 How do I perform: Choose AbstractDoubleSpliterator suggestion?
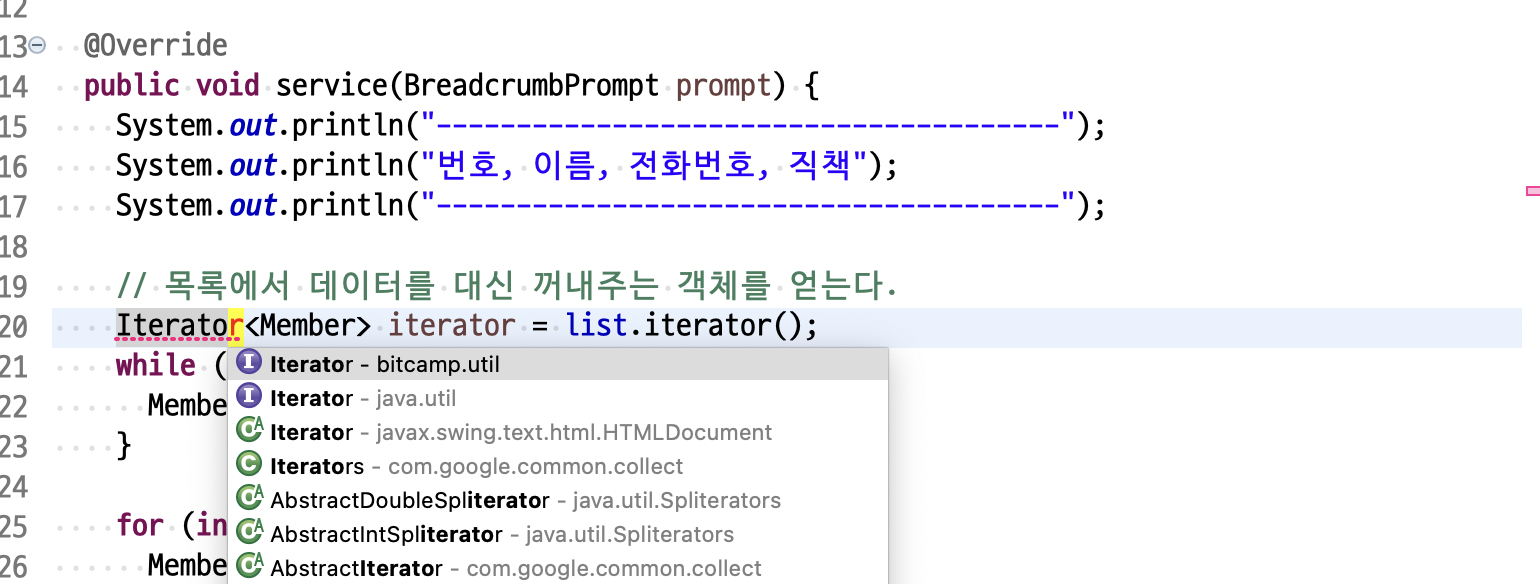(558, 500)
